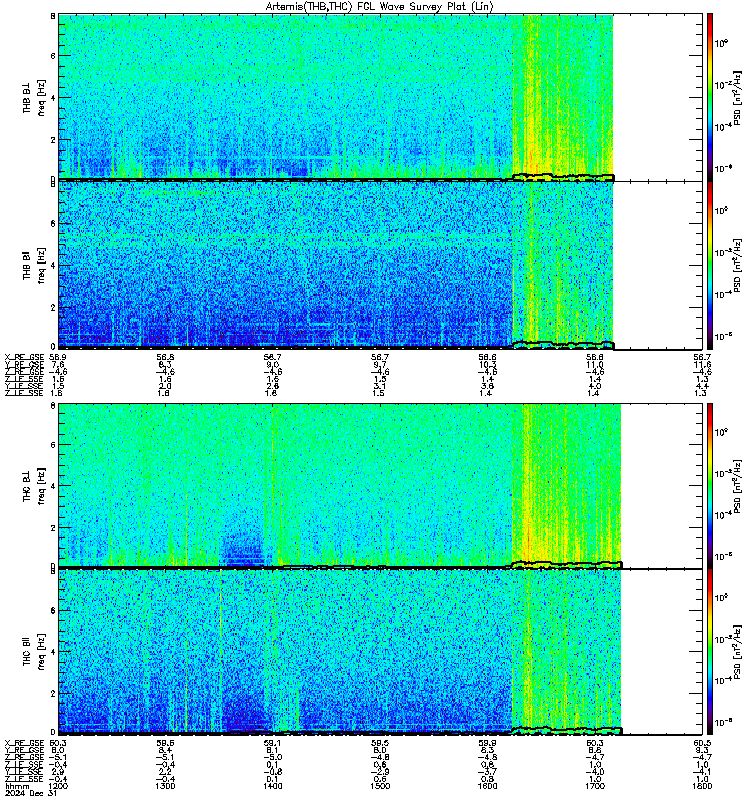This screenshot has height=800, width=750.
Task: Click the "1500" time axis label
Action: pyautogui.click(x=380, y=786)
